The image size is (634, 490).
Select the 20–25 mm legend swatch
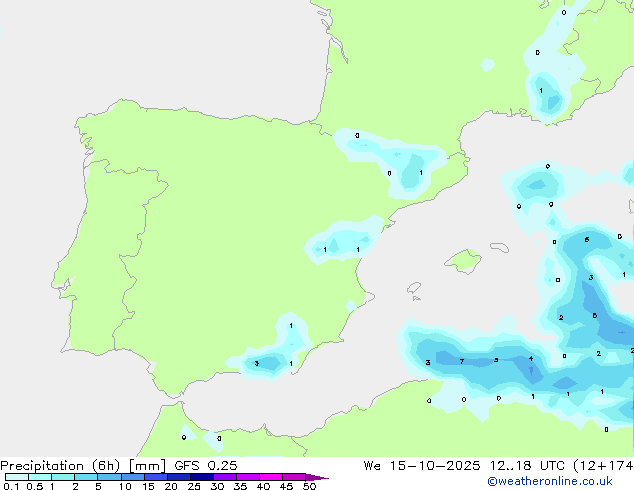(179, 477)
